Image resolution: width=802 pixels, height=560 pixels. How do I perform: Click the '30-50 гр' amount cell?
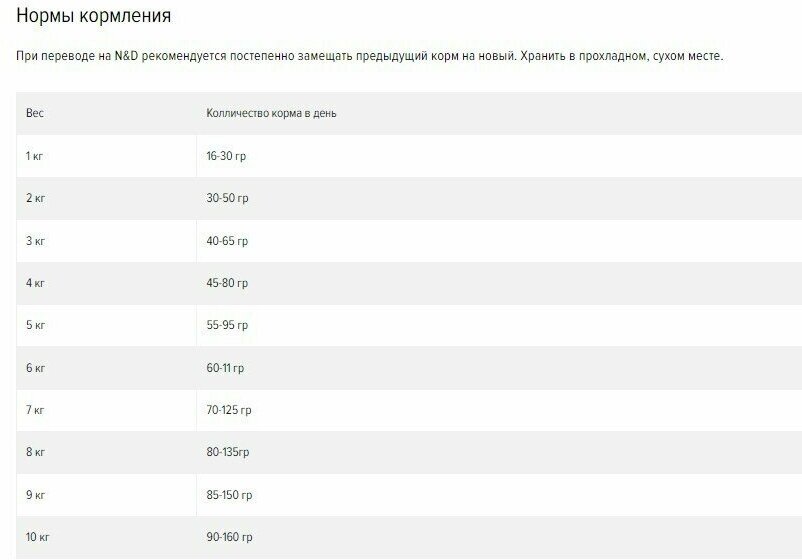tap(499, 198)
